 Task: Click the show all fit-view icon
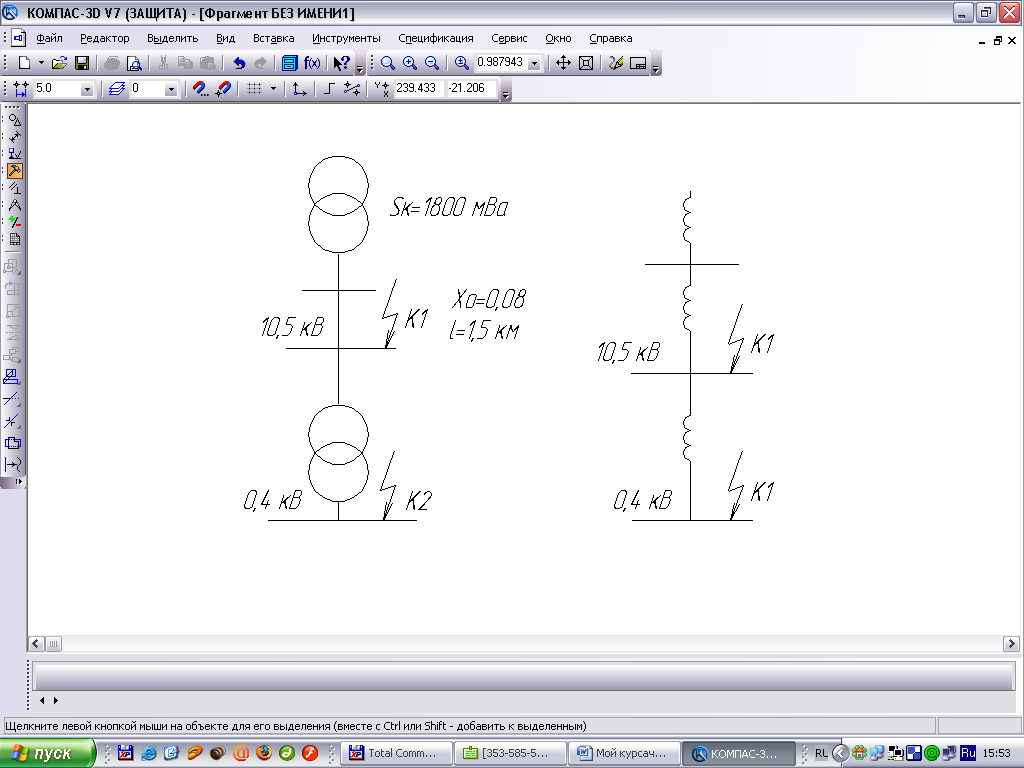pos(586,63)
